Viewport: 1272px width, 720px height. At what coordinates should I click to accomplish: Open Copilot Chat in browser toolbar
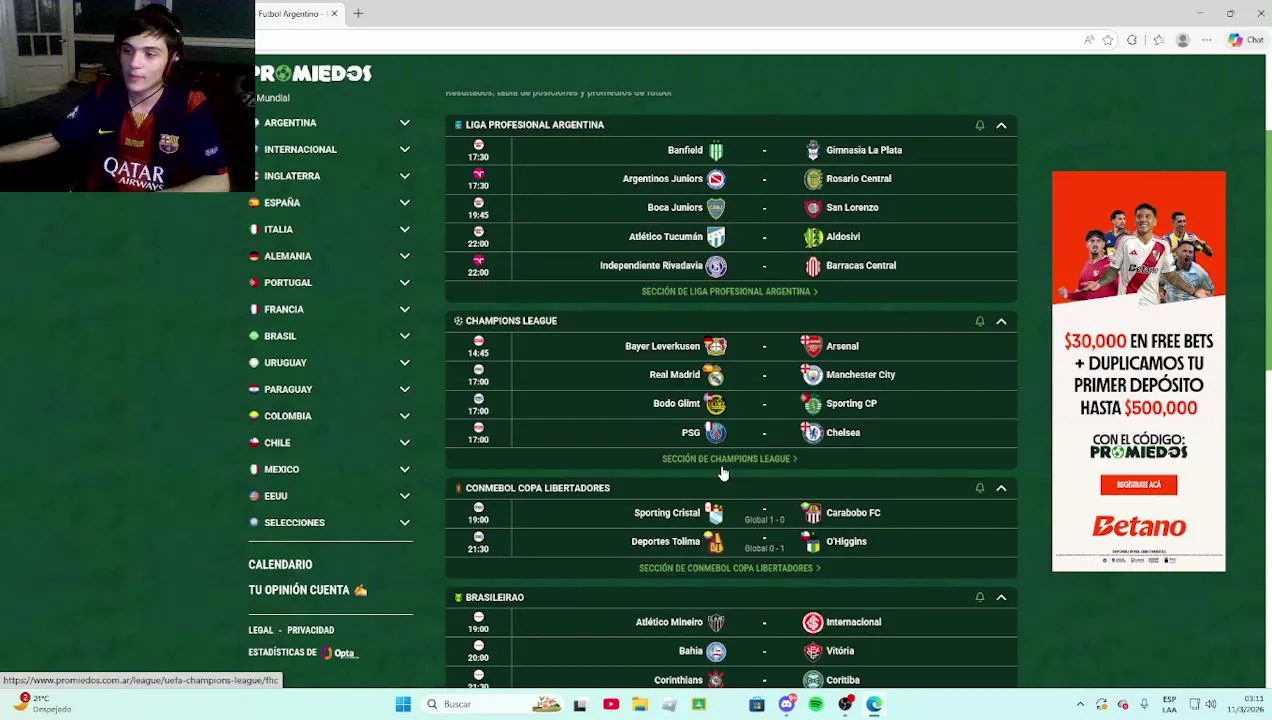pyautogui.click(x=1246, y=40)
